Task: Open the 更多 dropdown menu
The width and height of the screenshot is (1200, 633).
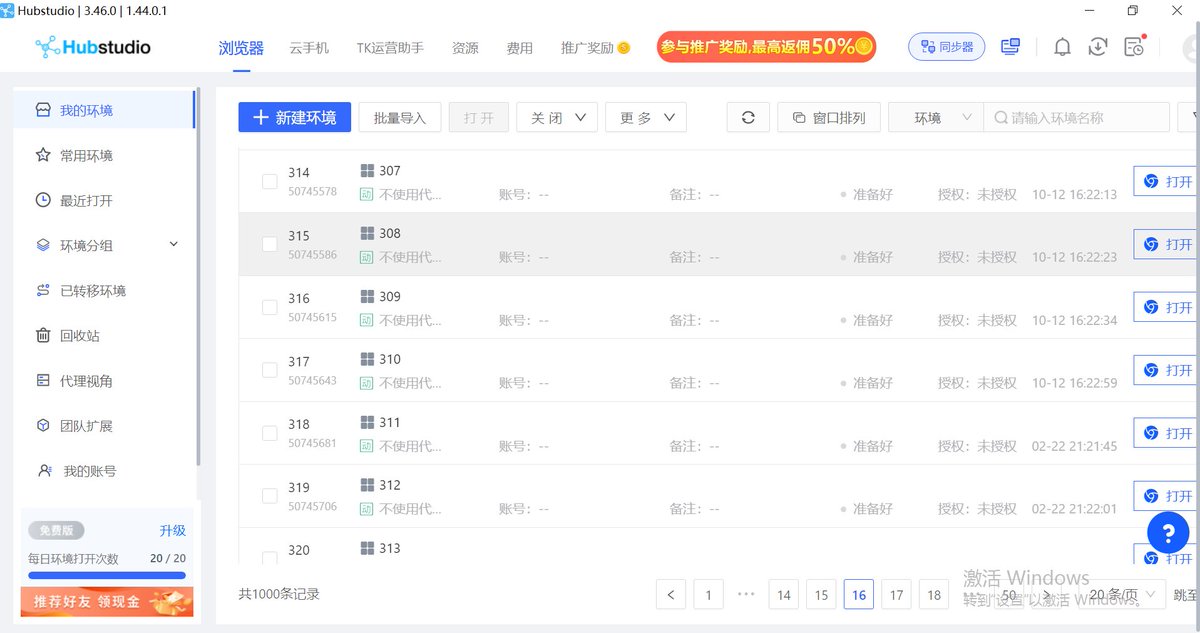Action: 646,117
